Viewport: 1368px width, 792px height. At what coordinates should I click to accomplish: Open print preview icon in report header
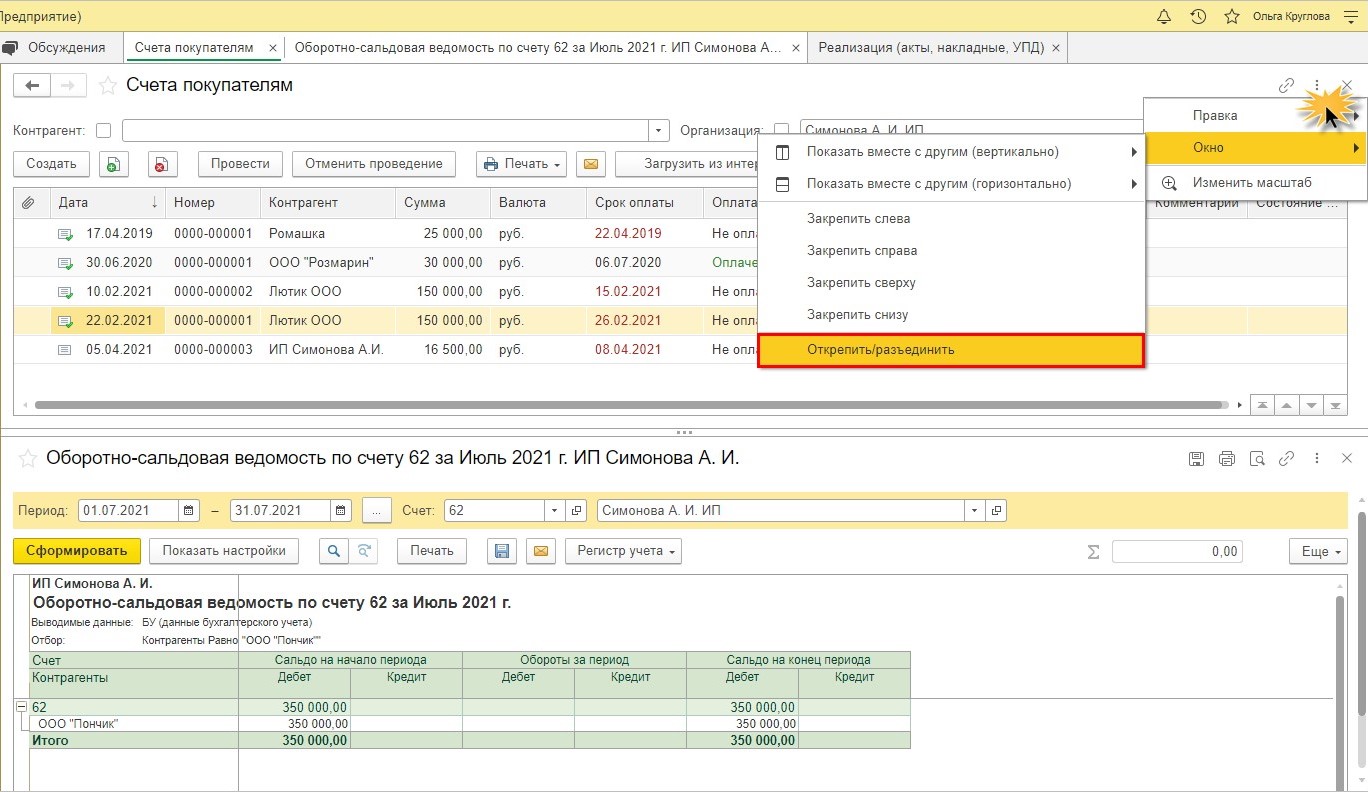tap(1257, 459)
